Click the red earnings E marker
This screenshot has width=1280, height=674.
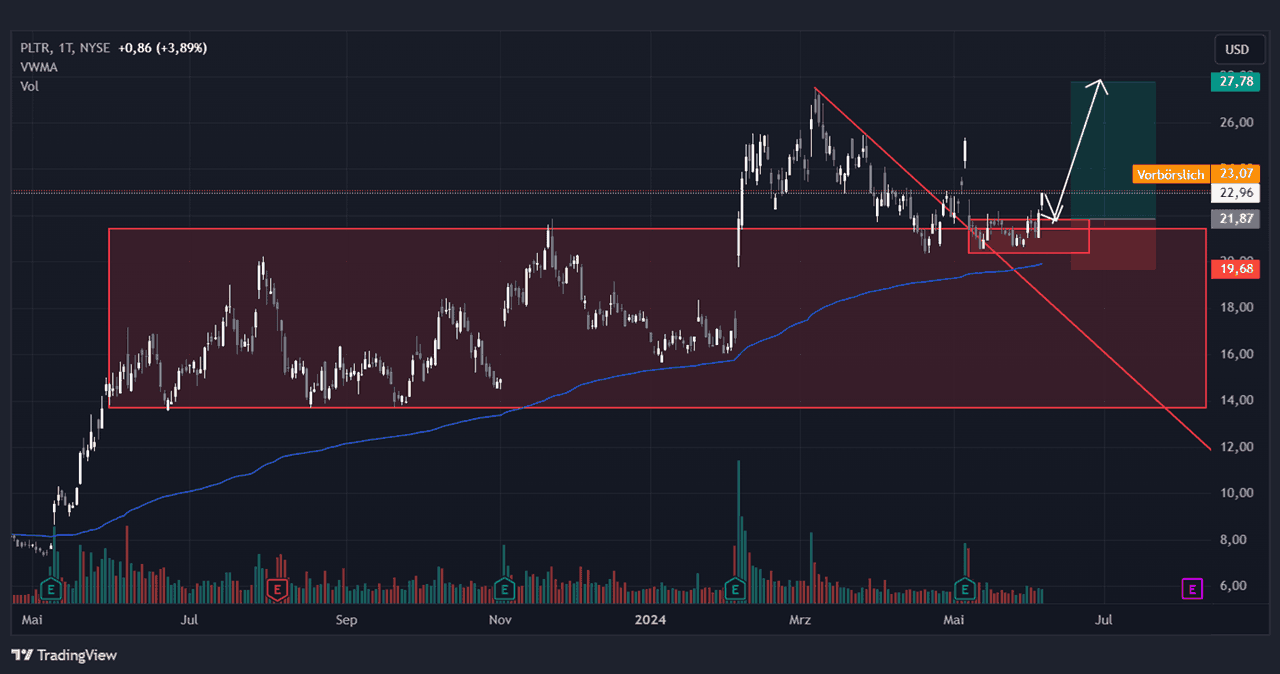coord(277,590)
